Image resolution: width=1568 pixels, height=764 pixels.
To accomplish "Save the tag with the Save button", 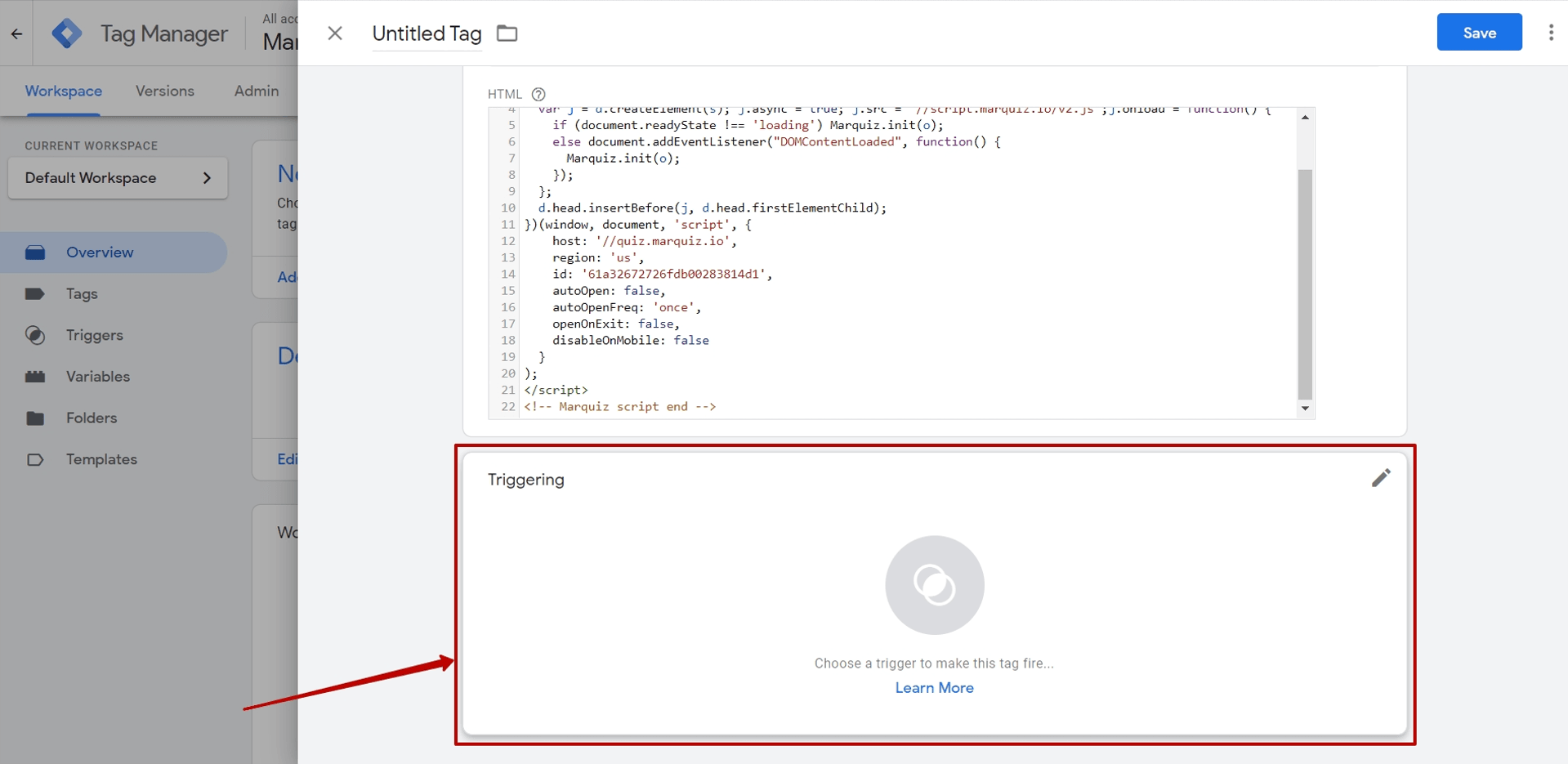I will click(x=1479, y=33).
